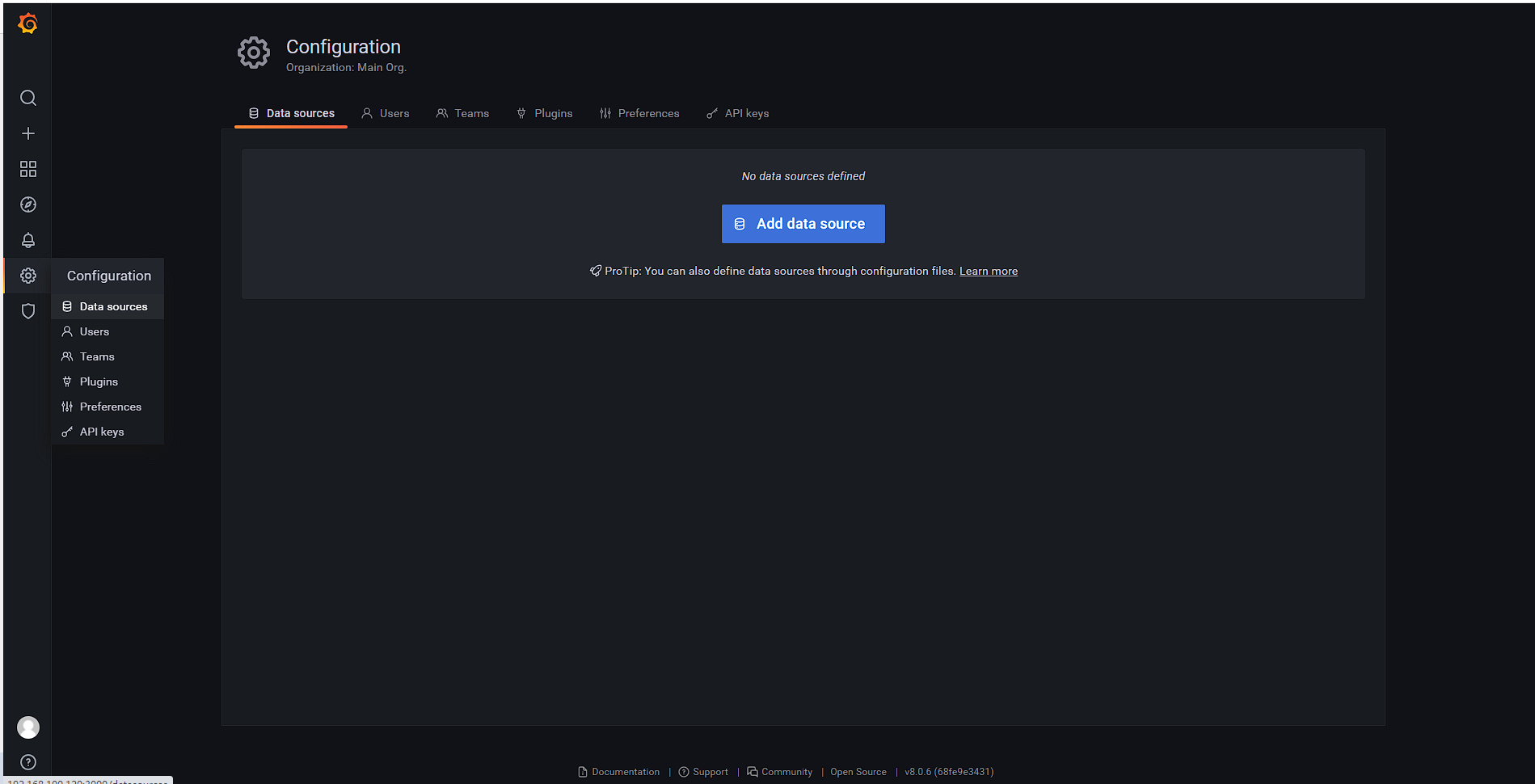Open the user avatar menu
The image size is (1535, 784).
coord(27,727)
